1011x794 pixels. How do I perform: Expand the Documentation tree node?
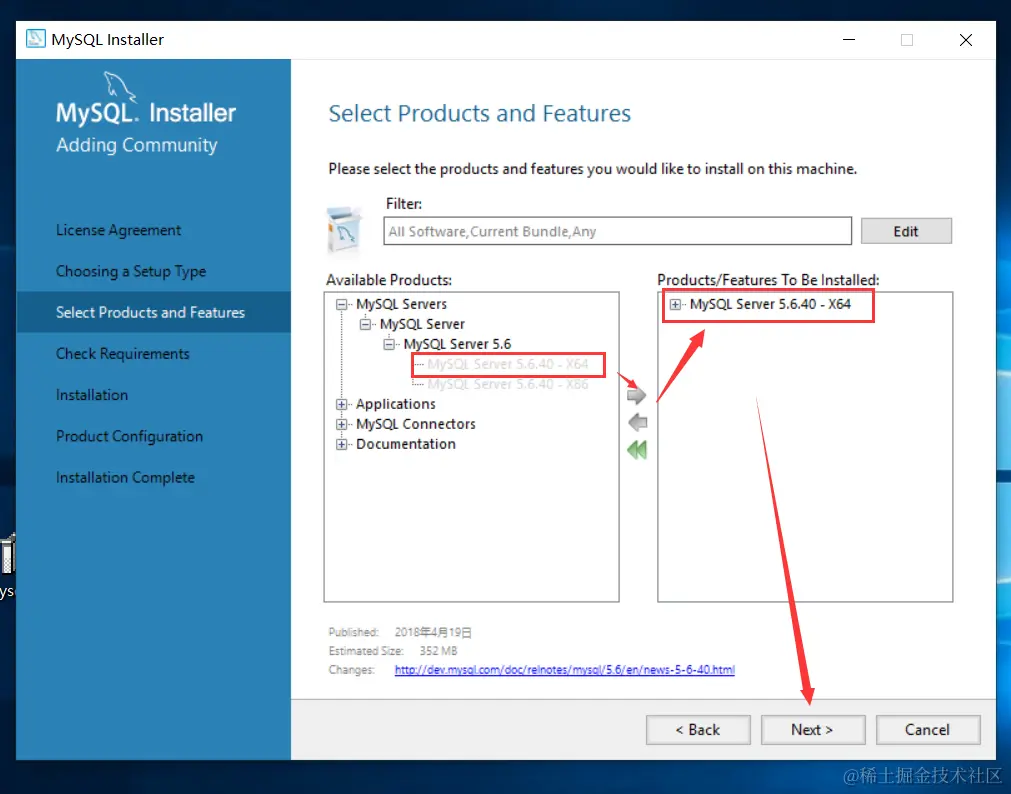[342, 444]
